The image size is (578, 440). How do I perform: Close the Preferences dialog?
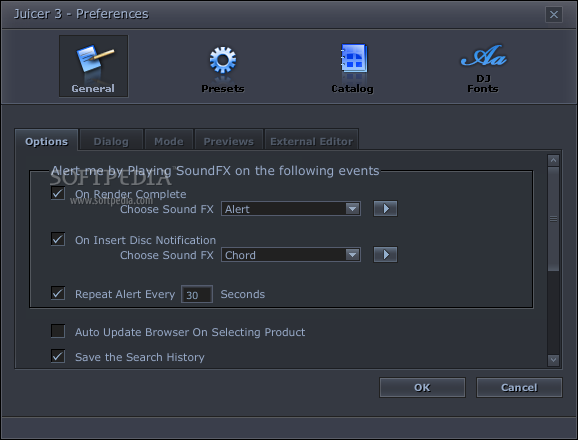pyautogui.click(x=554, y=14)
